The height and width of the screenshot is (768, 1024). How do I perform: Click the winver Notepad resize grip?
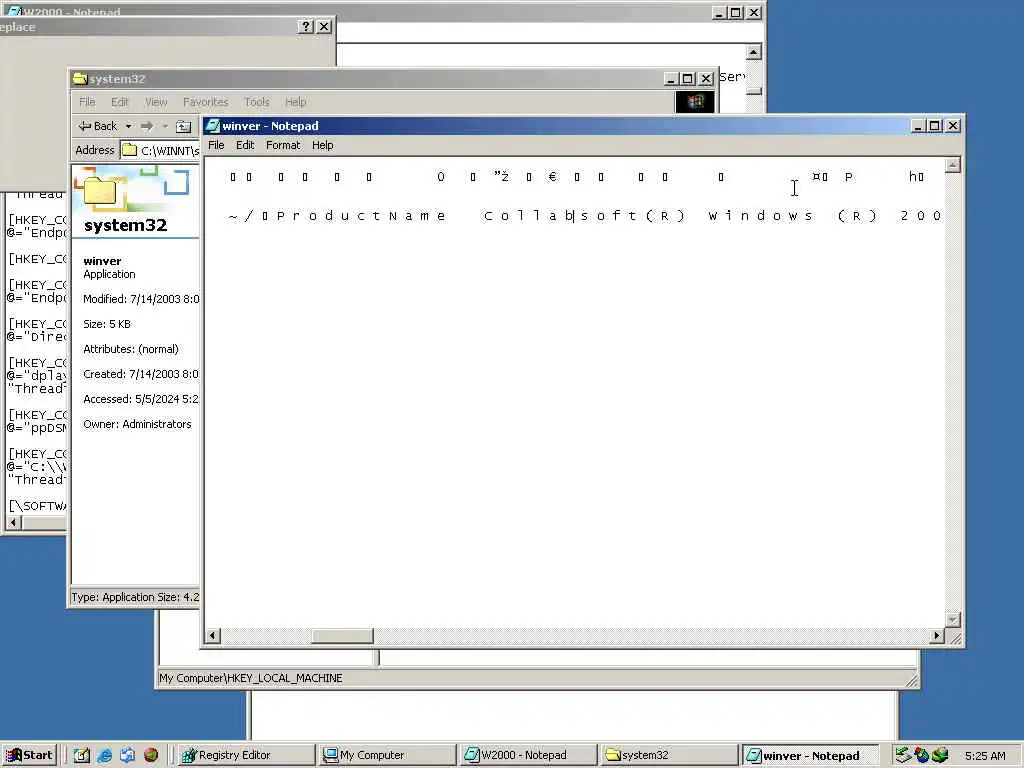coord(955,639)
